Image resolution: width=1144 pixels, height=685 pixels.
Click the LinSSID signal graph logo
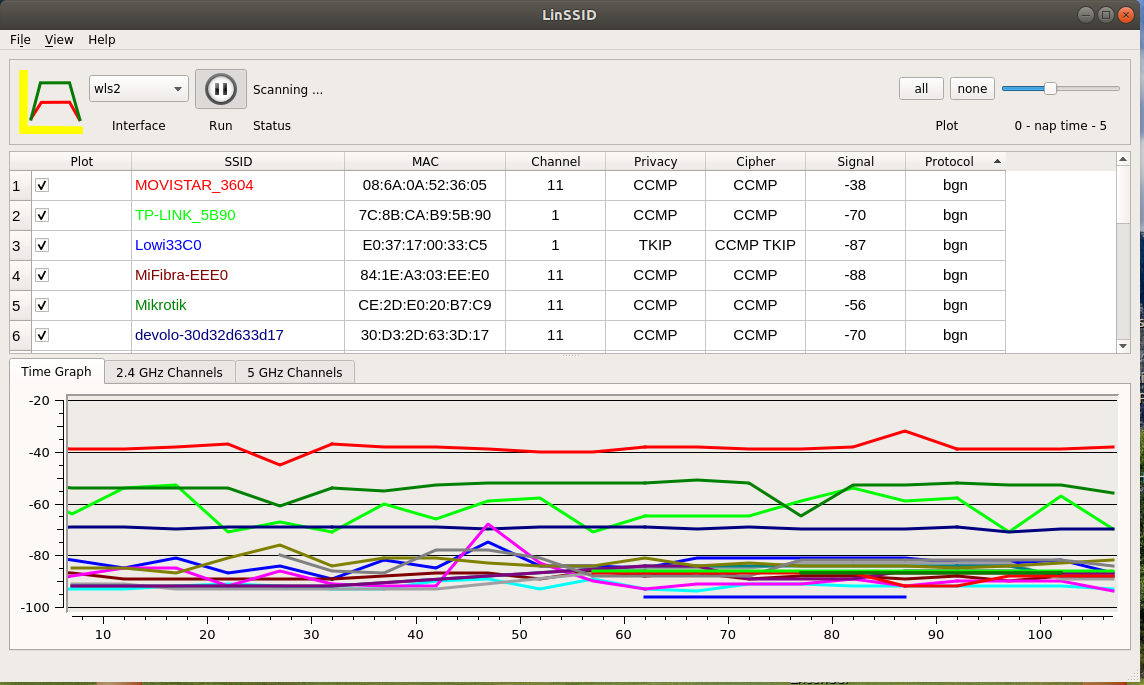tap(52, 101)
